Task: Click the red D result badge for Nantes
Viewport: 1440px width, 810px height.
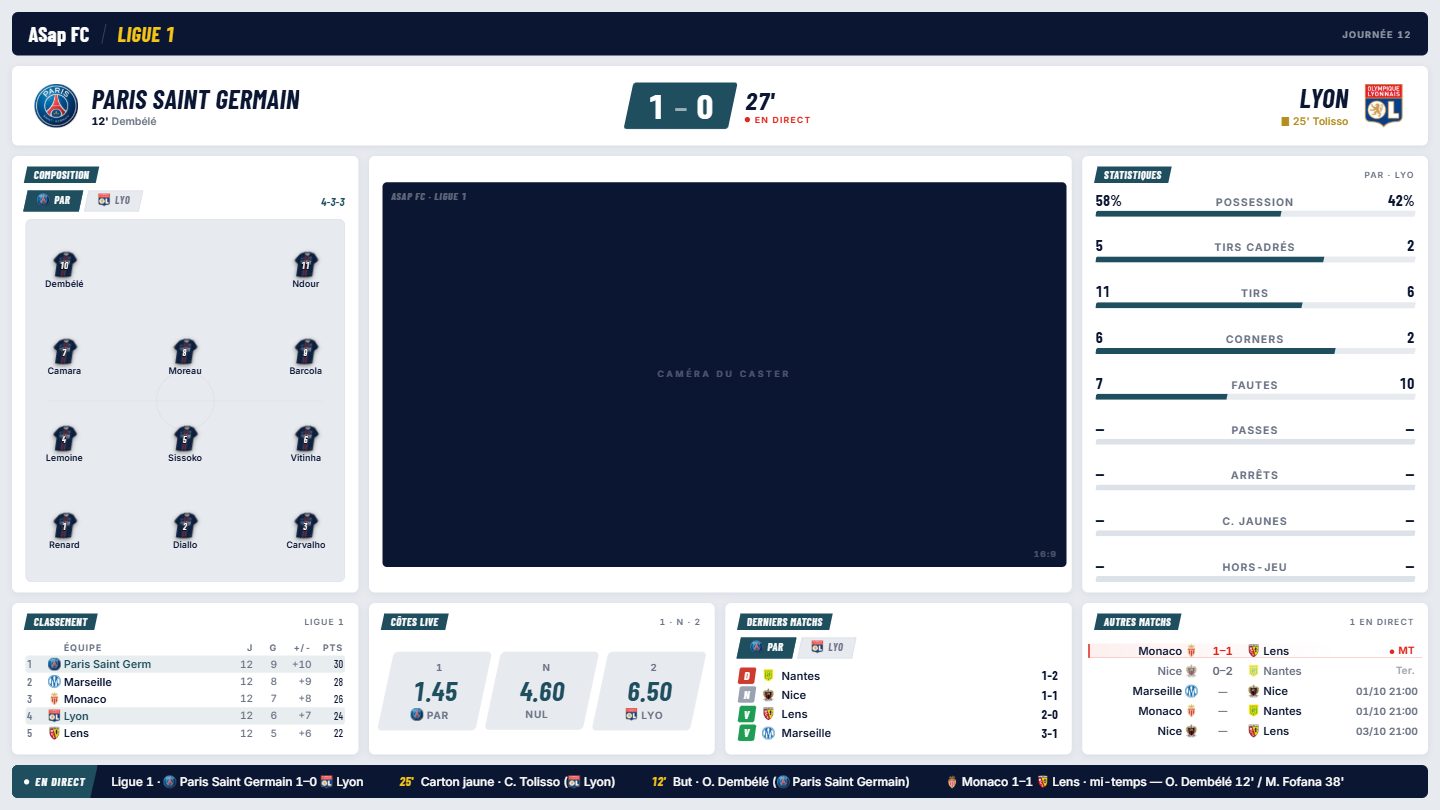Action: [746, 676]
